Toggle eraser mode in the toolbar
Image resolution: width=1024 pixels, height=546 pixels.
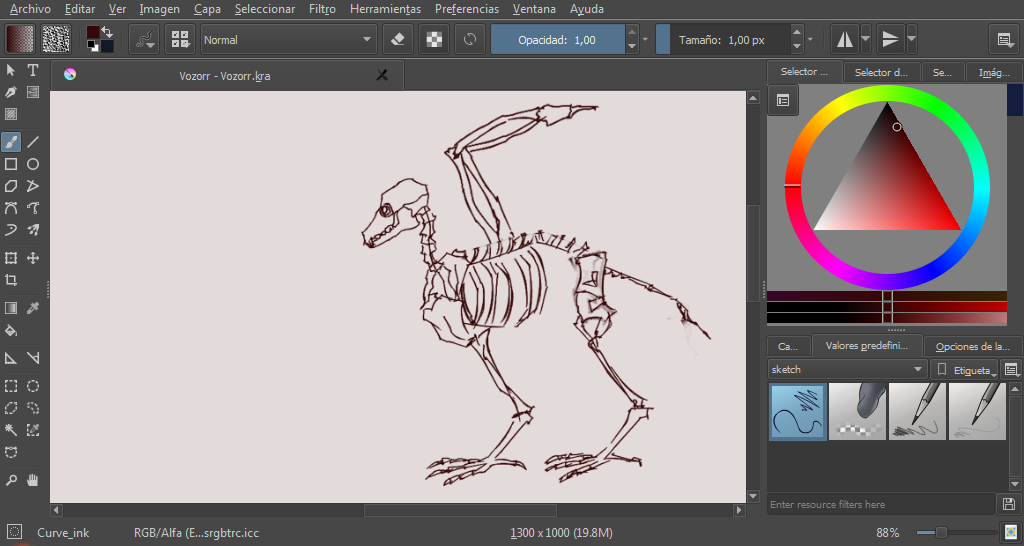tap(398, 40)
